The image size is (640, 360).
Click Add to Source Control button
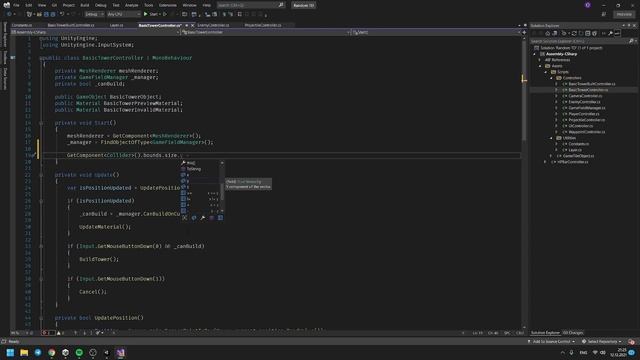point(551,342)
